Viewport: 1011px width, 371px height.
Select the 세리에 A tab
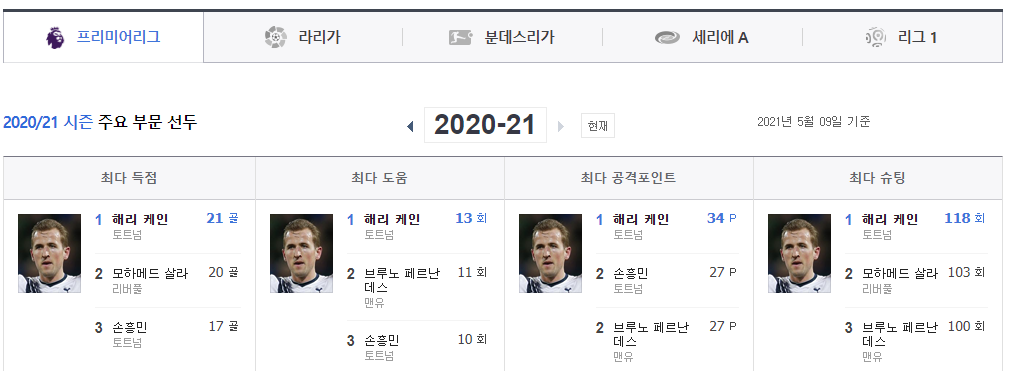(702, 37)
